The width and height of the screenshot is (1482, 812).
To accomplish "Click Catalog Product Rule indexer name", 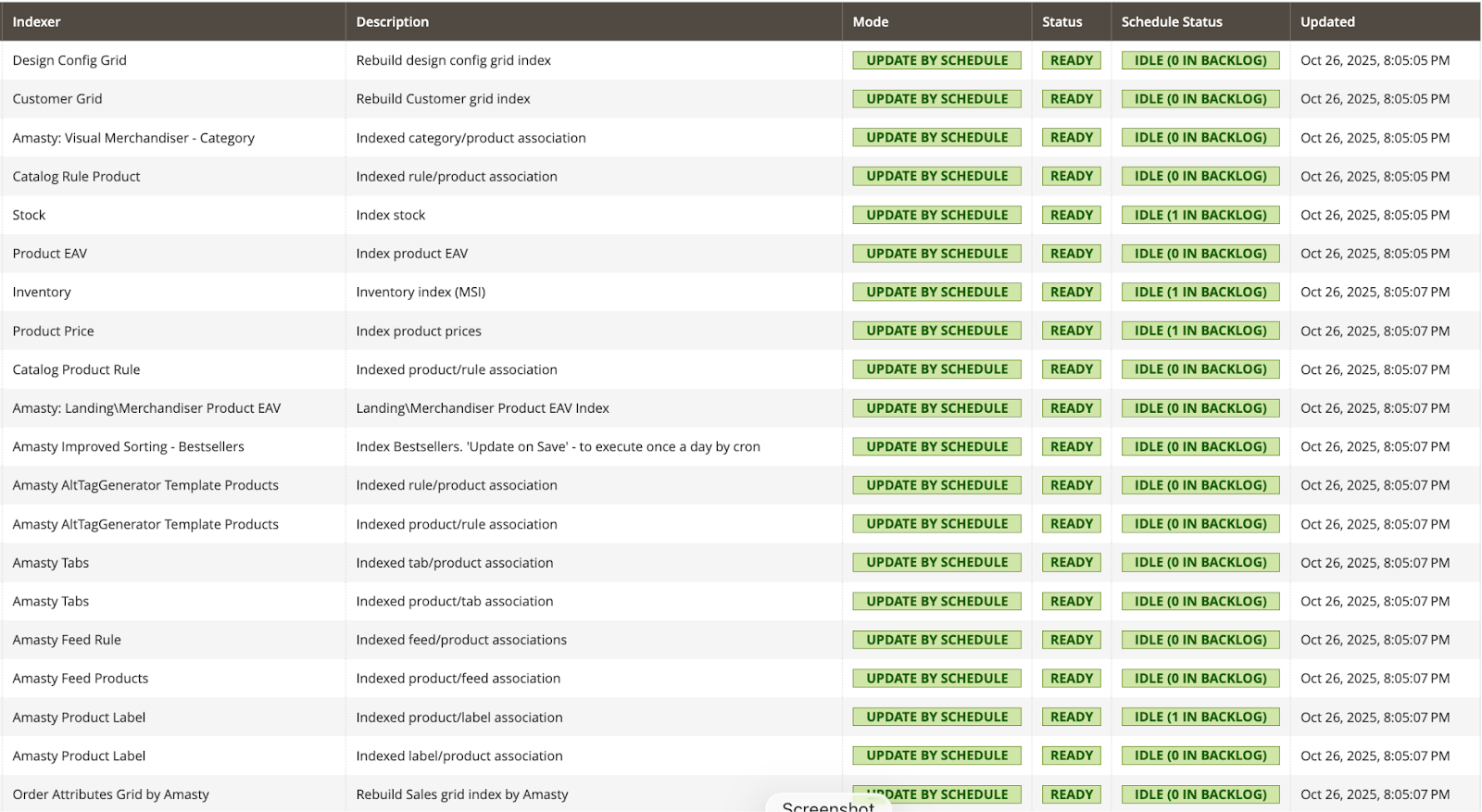I will (x=76, y=369).
